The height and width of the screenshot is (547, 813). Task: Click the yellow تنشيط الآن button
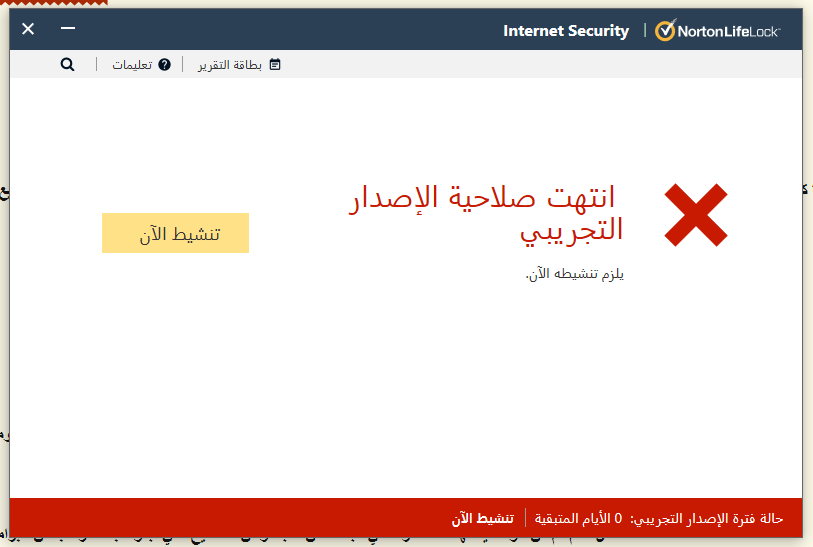[175, 233]
